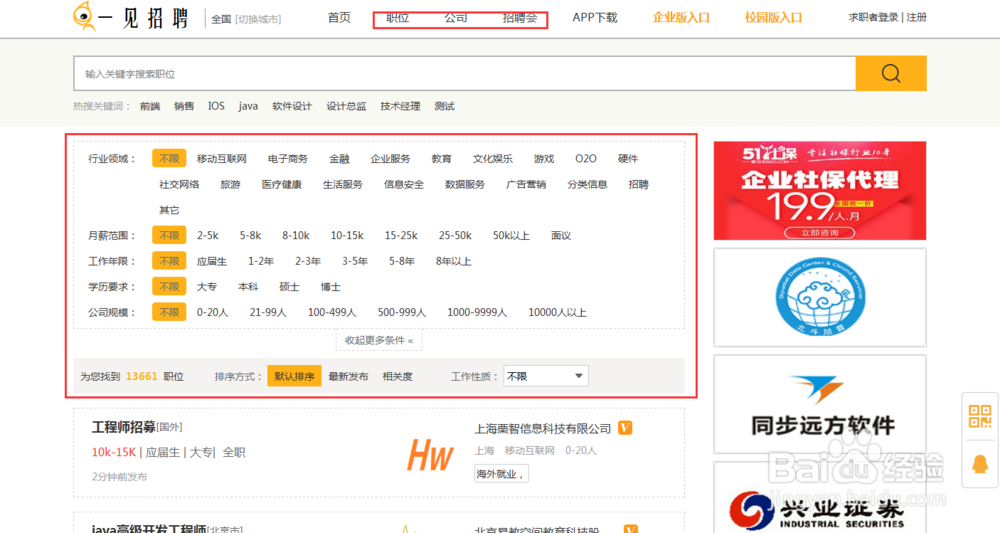Image resolution: width=1000 pixels, height=533 pixels.
Task: Go to 首页 in navigation
Action: pyautogui.click(x=339, y=18)
